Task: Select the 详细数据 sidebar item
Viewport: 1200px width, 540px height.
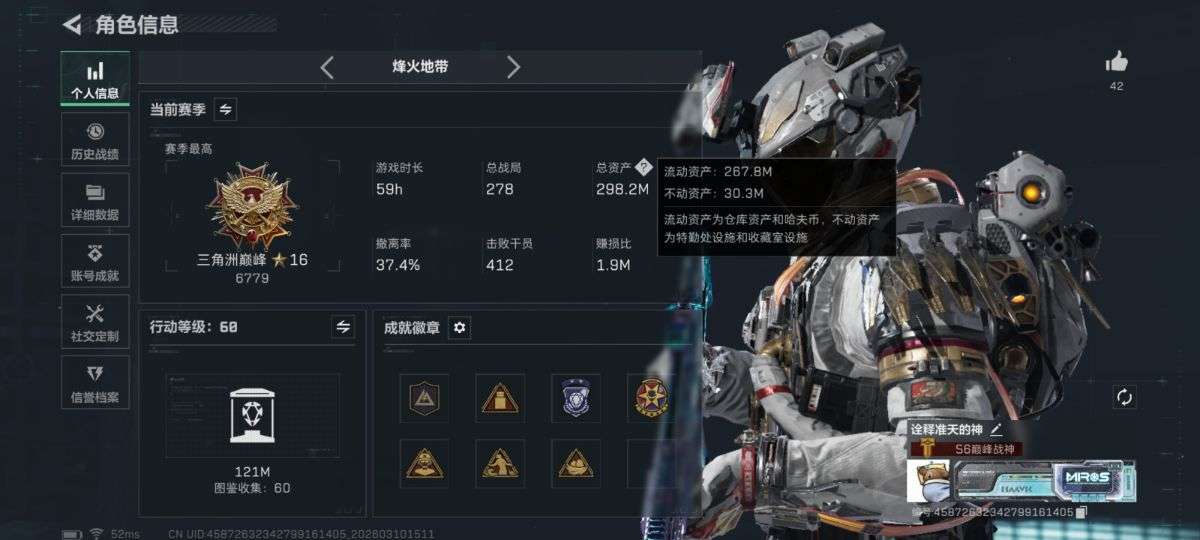Action: point(95,200)
